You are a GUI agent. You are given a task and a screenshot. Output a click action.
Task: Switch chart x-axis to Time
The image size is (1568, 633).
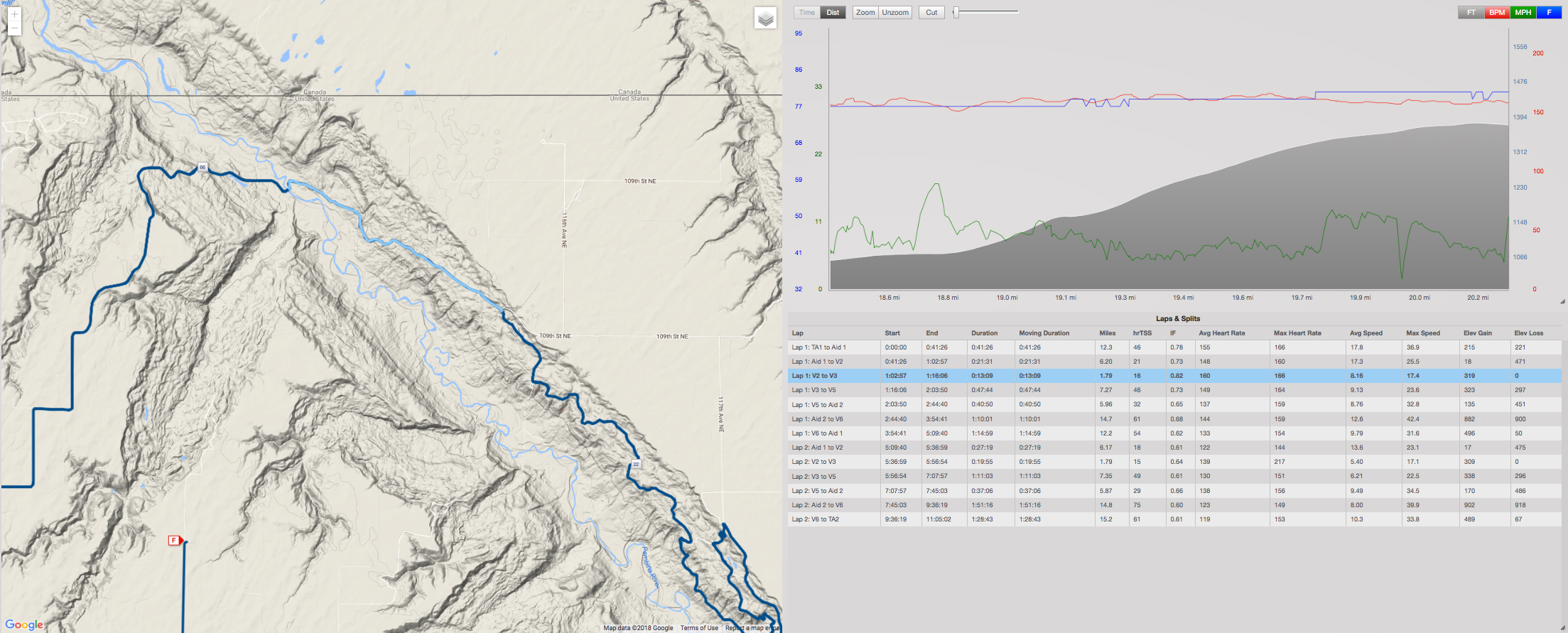pyautogui.click(x=807, y=12)
